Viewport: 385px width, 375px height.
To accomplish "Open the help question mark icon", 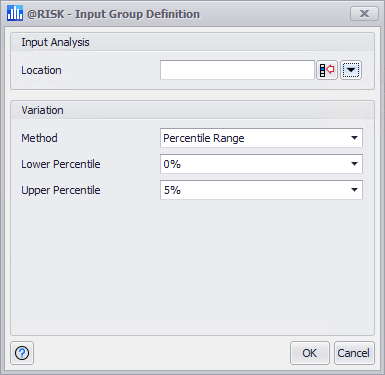I will [x=22, y=353].
